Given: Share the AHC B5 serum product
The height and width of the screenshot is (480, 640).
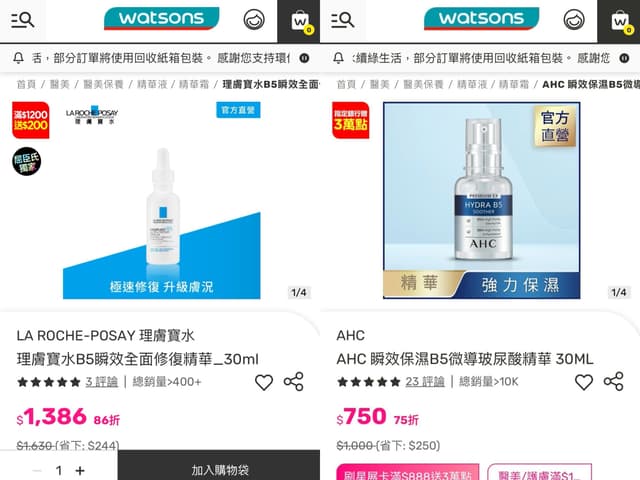Looking at the screenshot, I should coord(613,382).
